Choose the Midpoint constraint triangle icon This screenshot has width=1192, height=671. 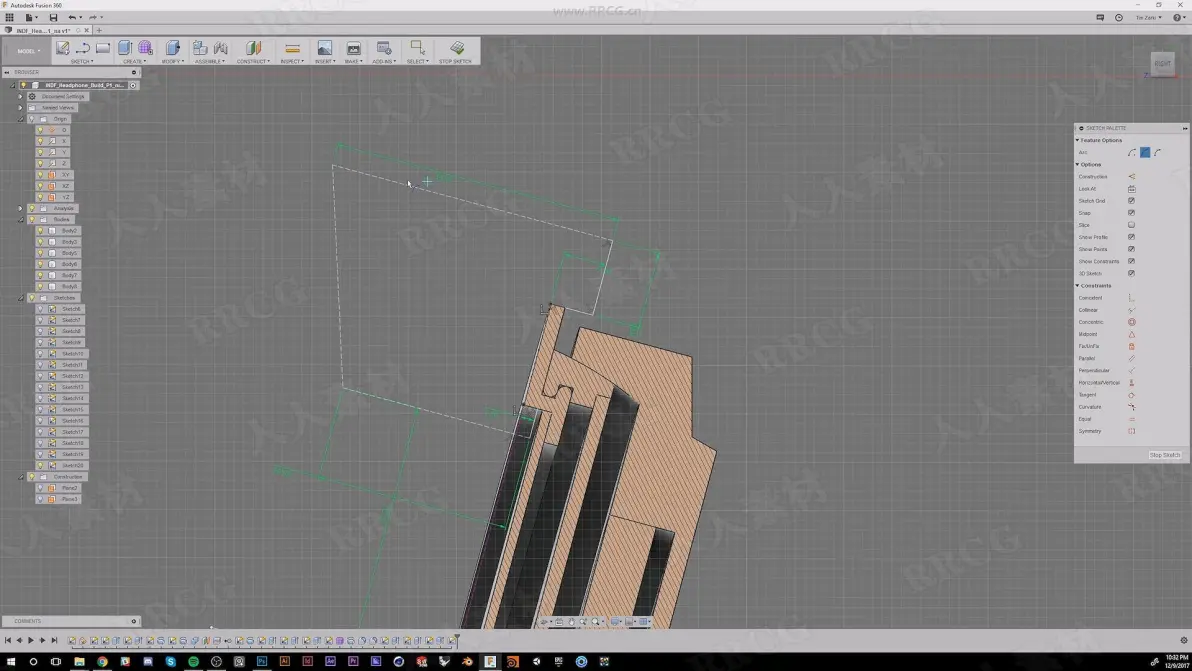[1131, 334]
